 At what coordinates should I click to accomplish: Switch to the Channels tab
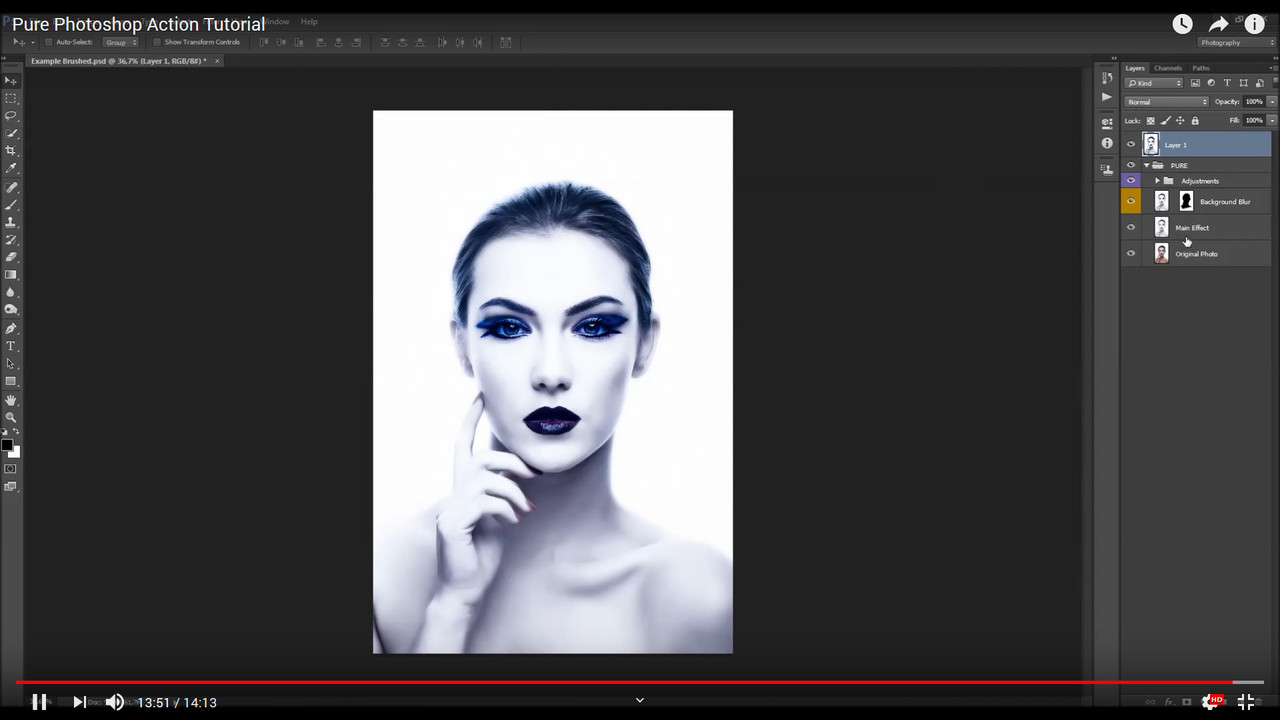click(x=1168, y=68)
